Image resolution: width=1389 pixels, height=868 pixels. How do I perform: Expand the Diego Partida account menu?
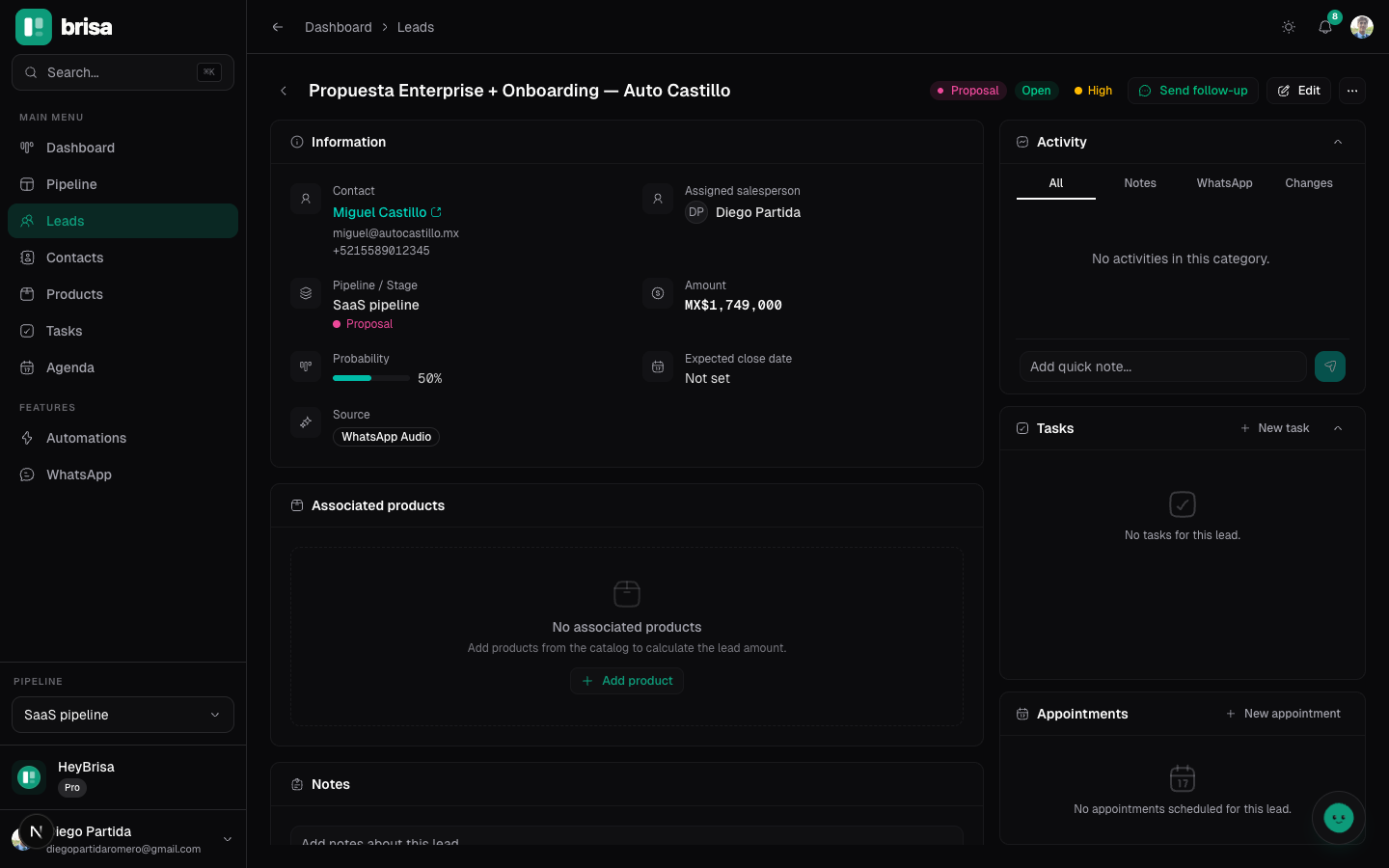(x=228, y=839)
